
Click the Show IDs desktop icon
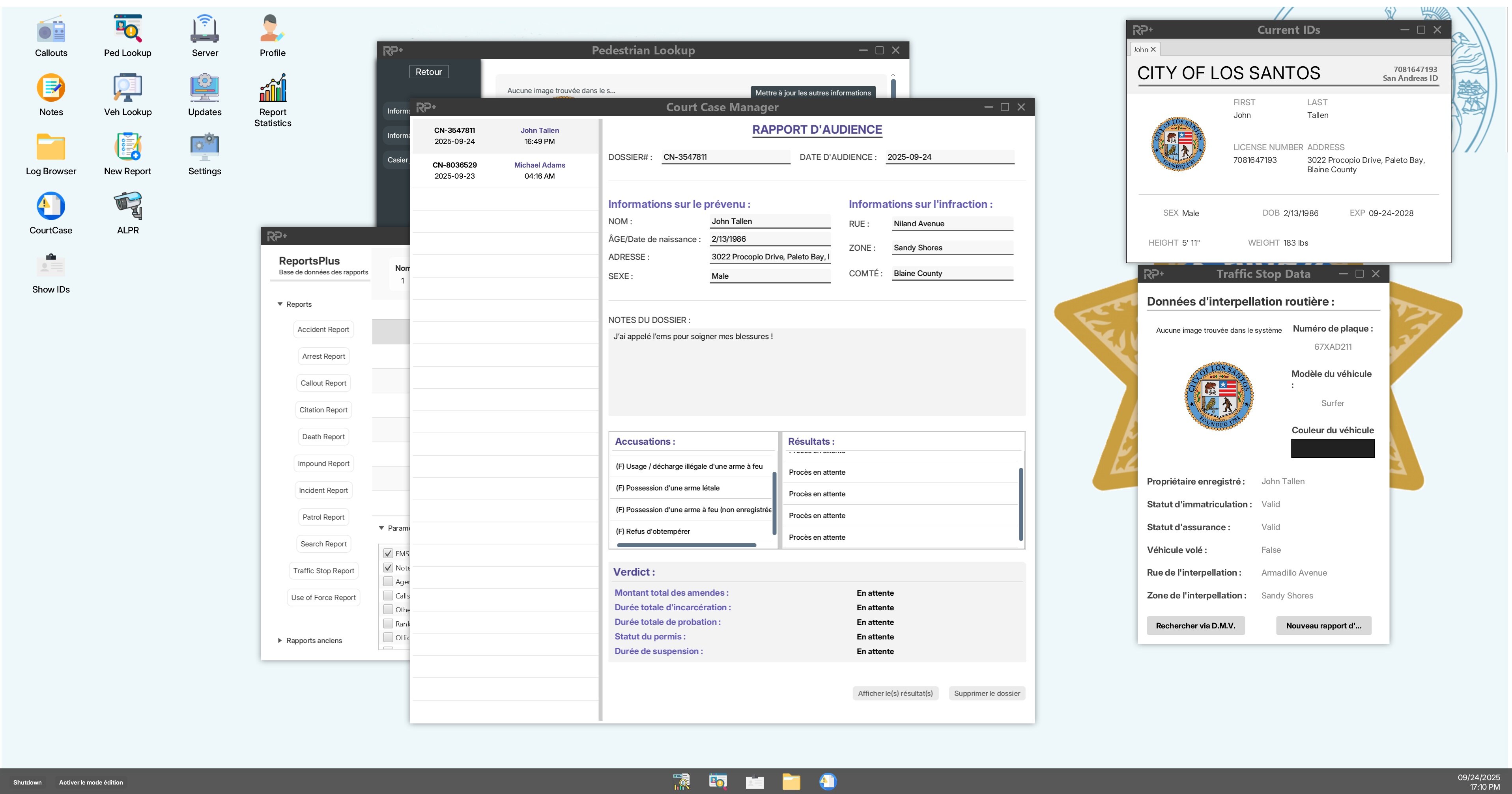point(51,266)
